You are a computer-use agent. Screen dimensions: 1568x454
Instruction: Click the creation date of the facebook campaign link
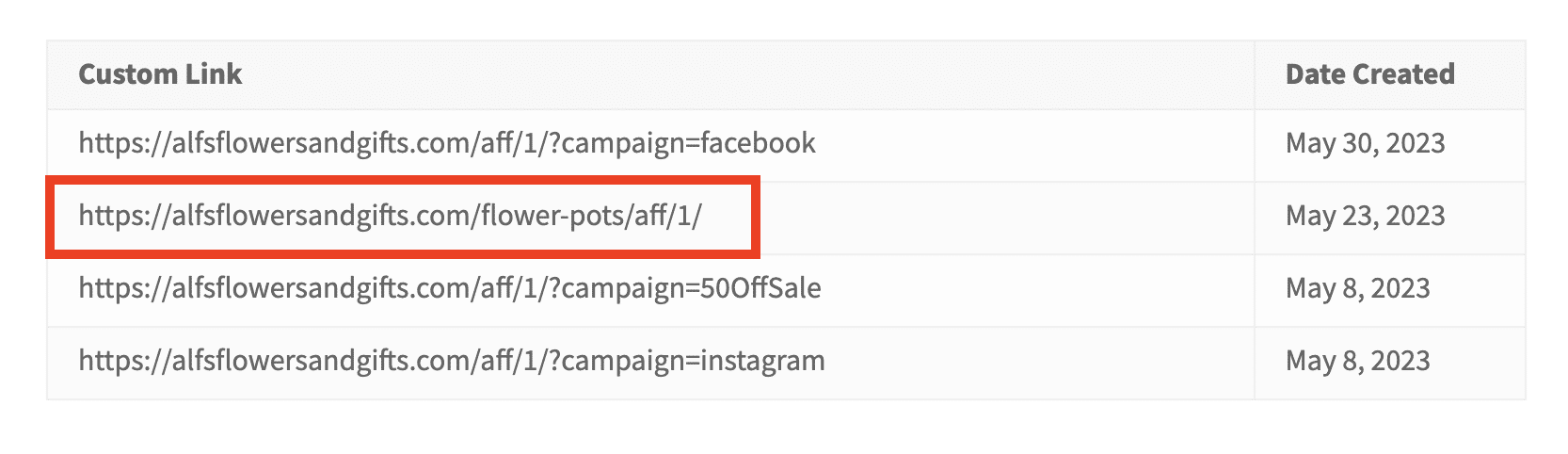pyautogui.click(x=1365, y=143)
